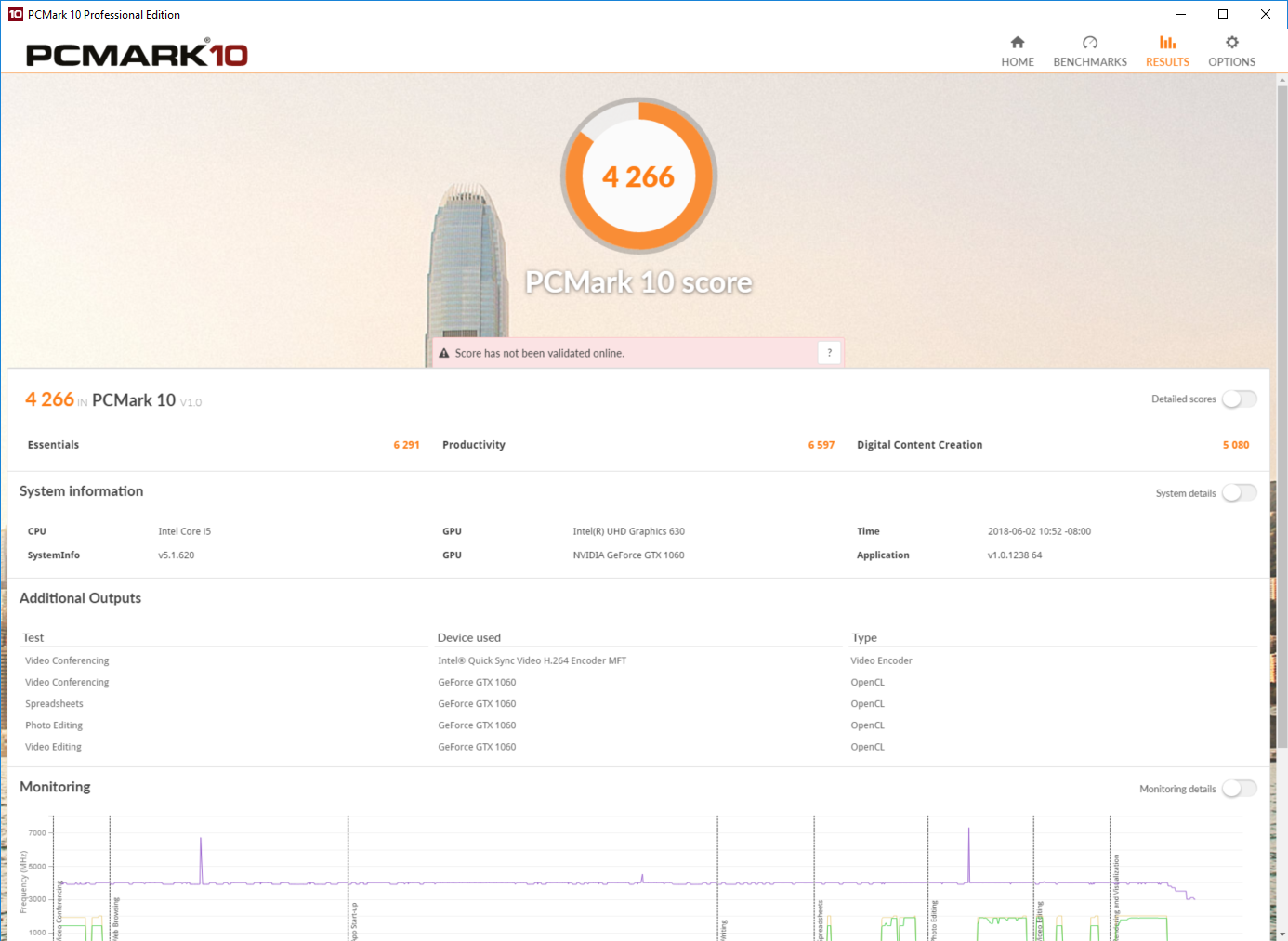The height and width of the screenshot is (941, 1288).
Task: Turn on the System details toggle
Action: point(1239,492)
